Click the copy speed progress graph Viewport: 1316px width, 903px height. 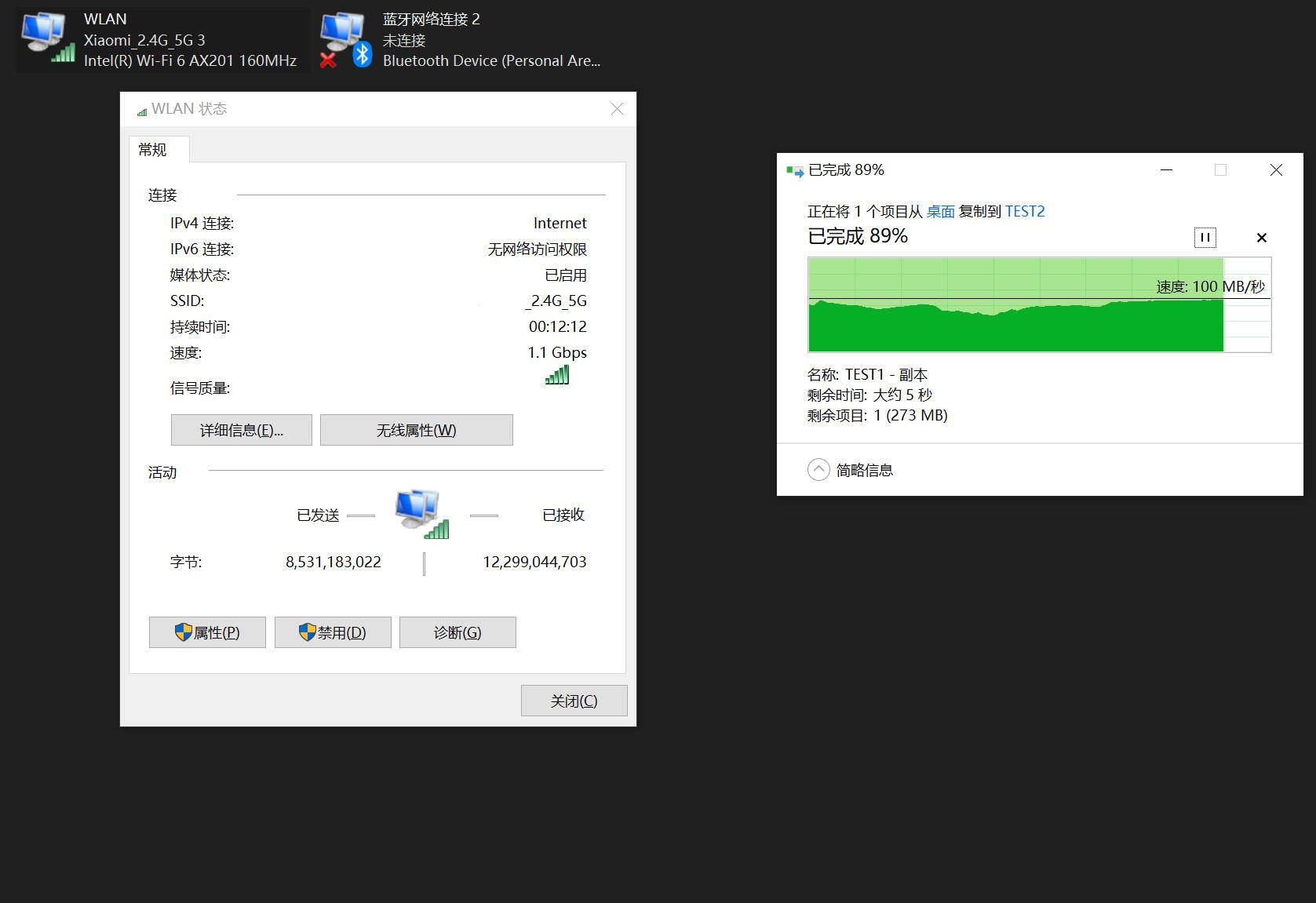[x=1039, y=304]
